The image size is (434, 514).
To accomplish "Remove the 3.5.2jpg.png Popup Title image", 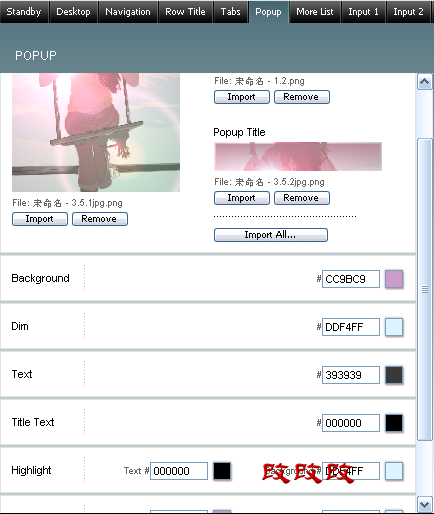I will click(302, 198).
